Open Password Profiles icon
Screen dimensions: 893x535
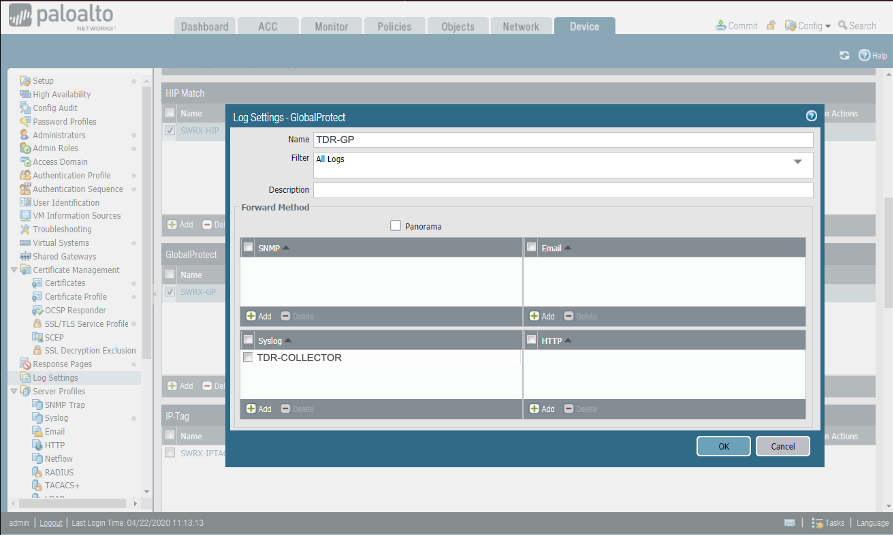25,121
